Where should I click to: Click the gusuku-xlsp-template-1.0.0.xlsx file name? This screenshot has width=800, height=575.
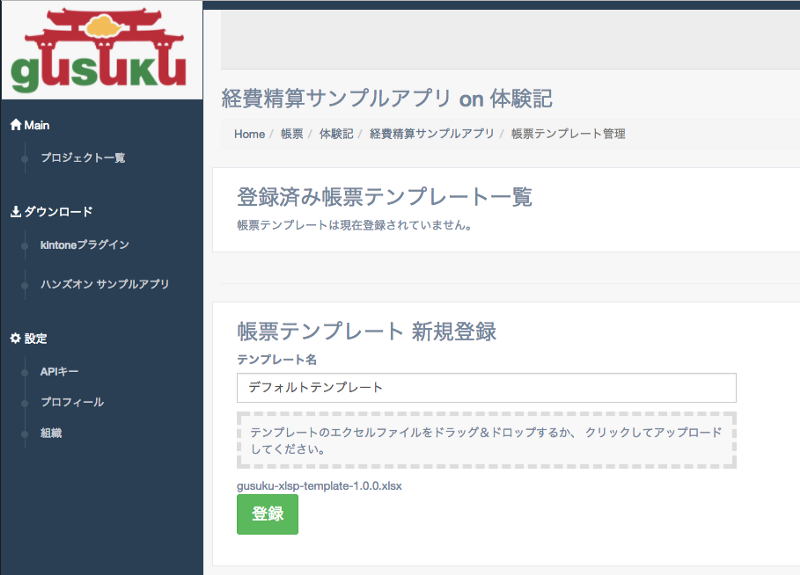[x=319, y=486]
